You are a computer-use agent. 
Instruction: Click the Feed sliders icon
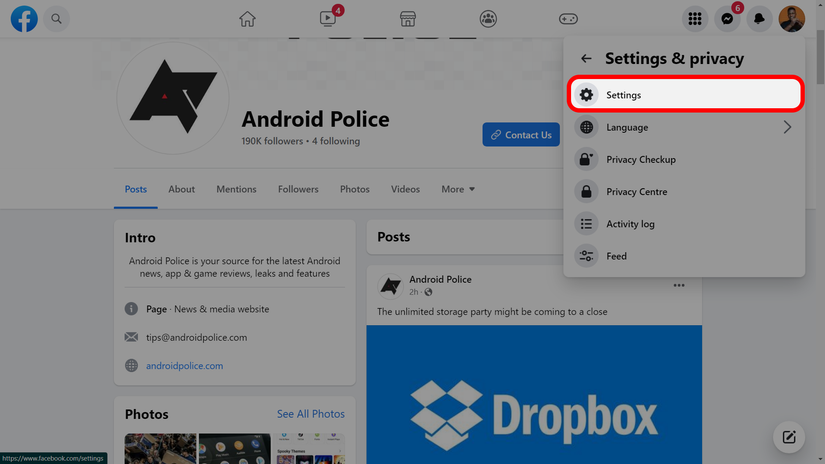pyautogui.click(x=586, y=256)
